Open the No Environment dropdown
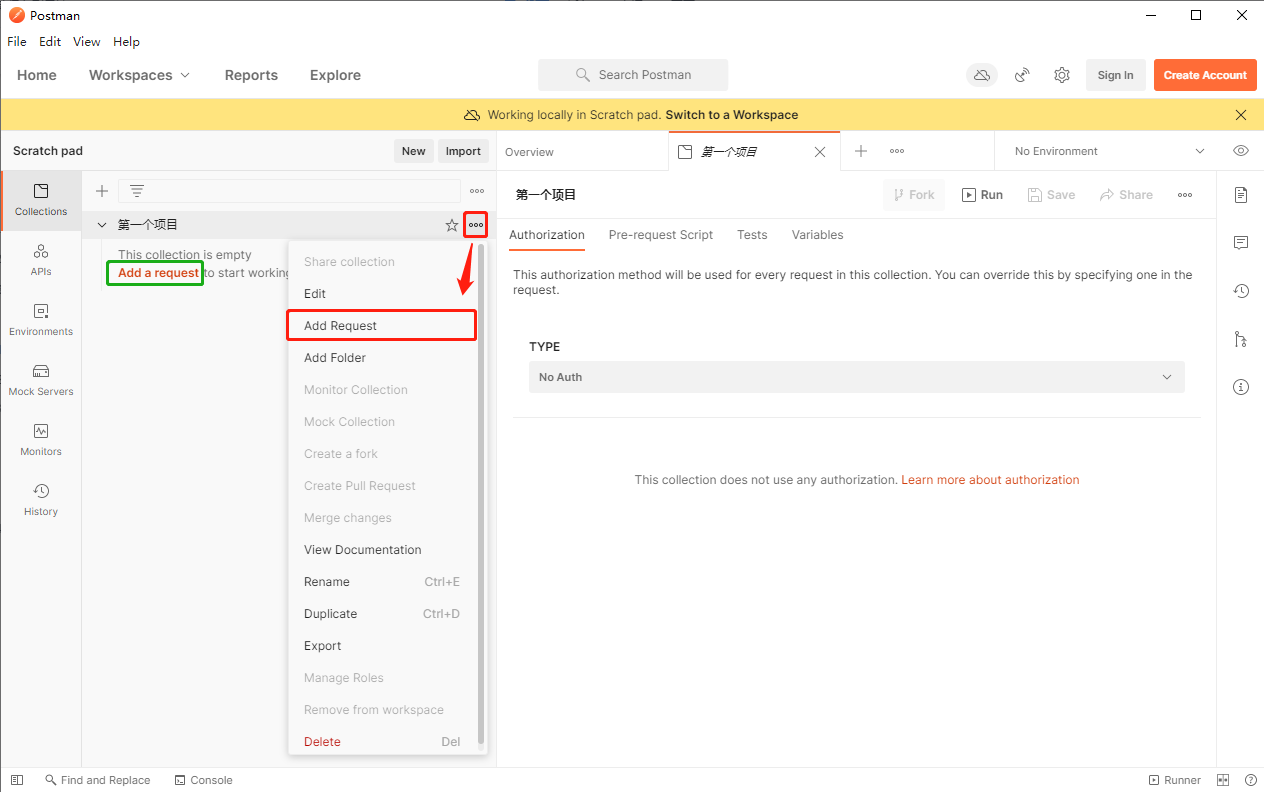Image resolution: width=1264 pixels, height=792 pixels. [1109, 151]
